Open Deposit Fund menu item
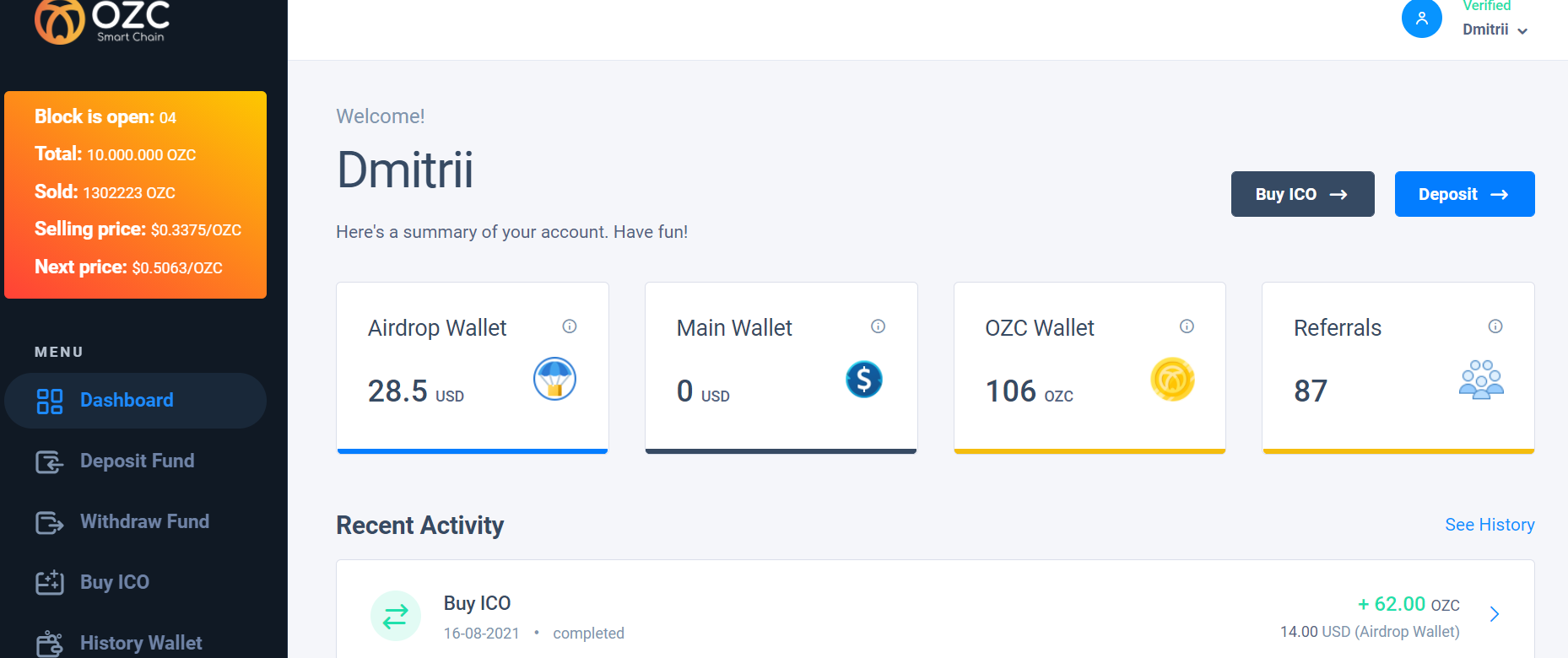Viewport: 1568px width, 658px height. click(x=135, y=461)
